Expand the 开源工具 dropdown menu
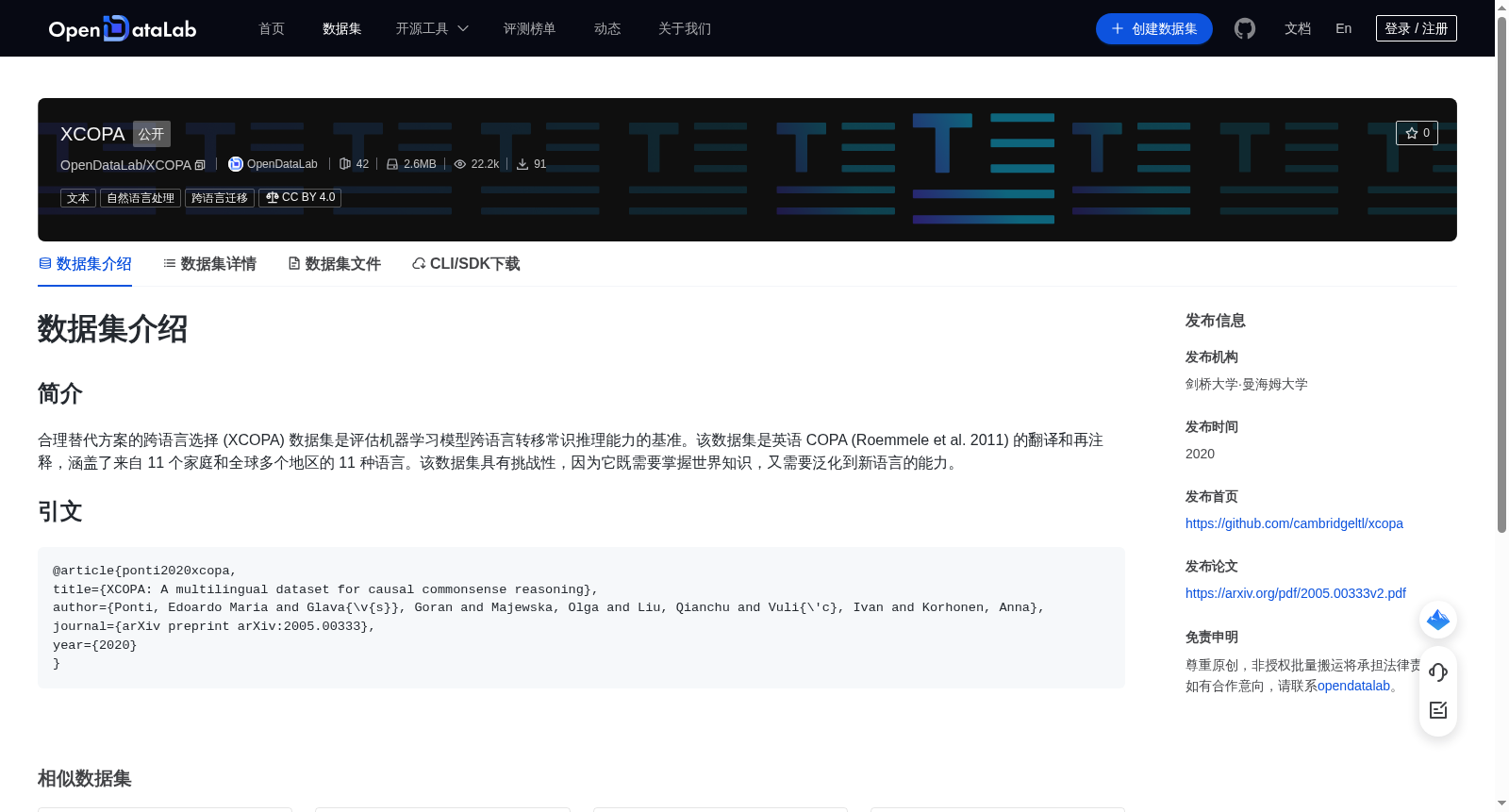This screenshot has height=812, width=1509. [x=432, y=28]
